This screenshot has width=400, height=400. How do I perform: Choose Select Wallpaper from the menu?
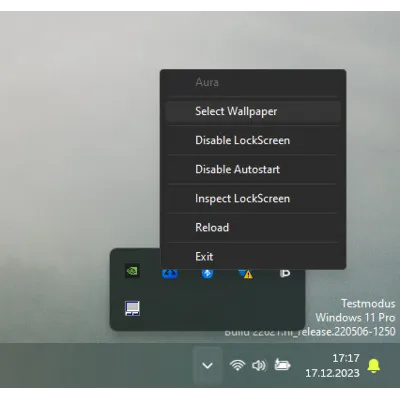pyautogui.click(x=253, y=111)
